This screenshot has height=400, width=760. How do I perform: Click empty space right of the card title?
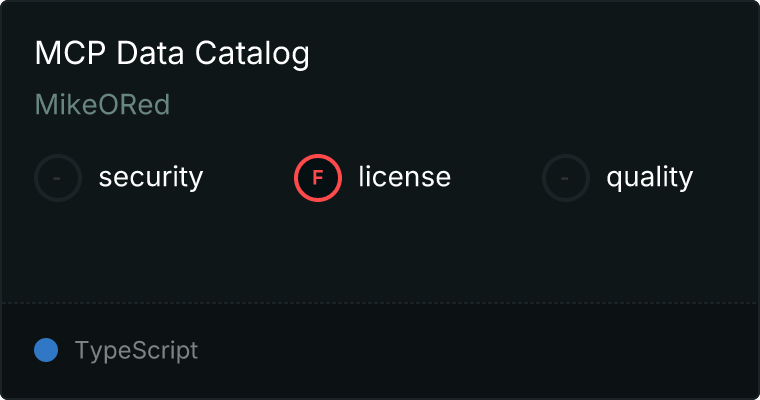click(530, 54)
